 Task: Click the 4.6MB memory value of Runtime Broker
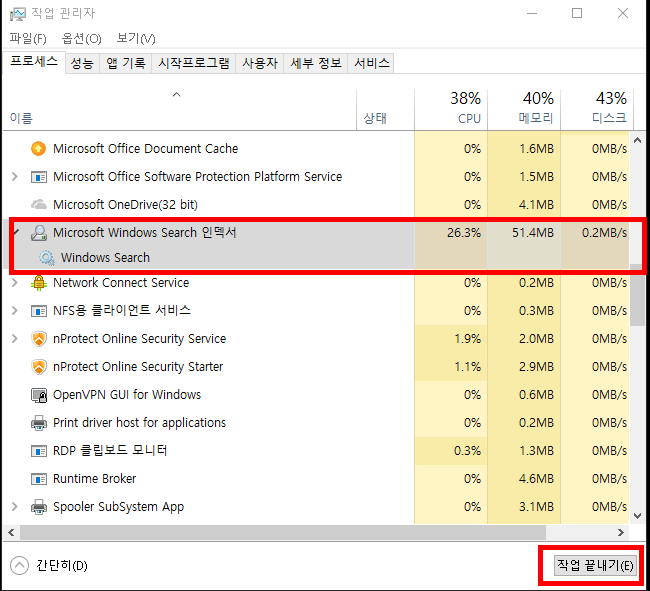pos(536,479)
